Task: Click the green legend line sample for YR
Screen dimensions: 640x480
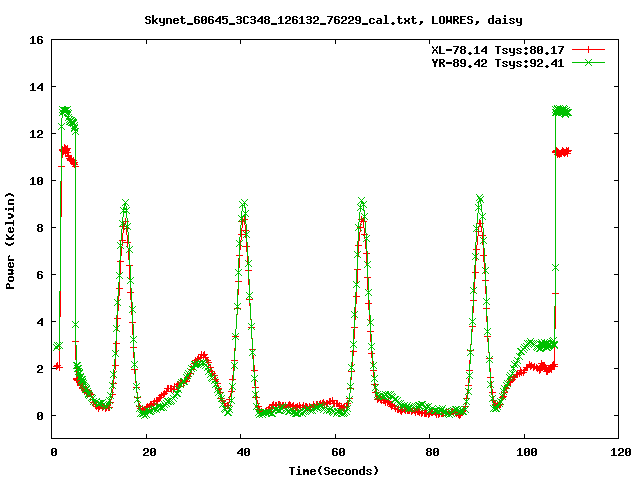Action: click(588, 62)
